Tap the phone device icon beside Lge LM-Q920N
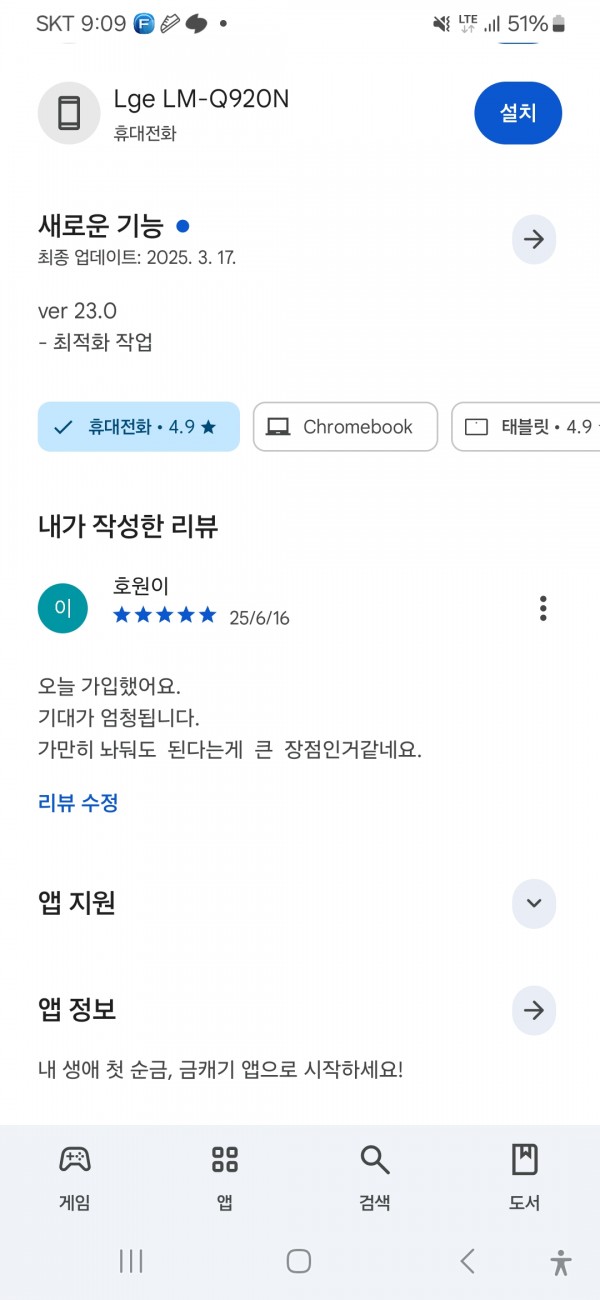Image resolution: width=600 pixels, height=1300 pixels. [x=69, y=113]
